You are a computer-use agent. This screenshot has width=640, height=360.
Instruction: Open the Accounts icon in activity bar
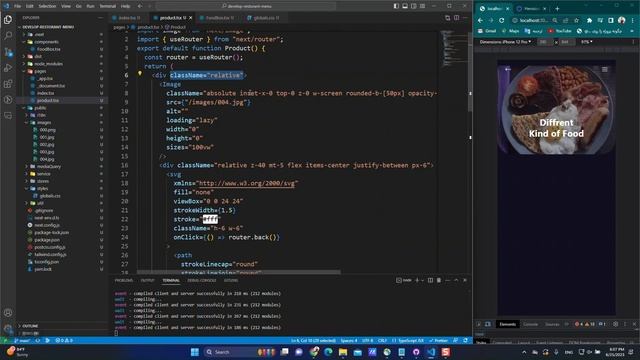click(8, 313)
